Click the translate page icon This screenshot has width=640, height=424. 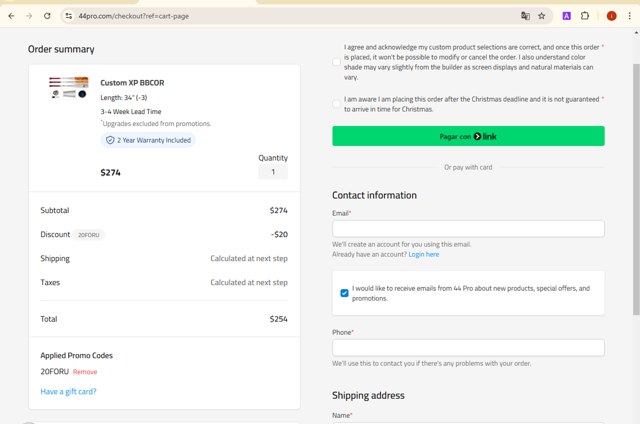[x=524, y=16]
